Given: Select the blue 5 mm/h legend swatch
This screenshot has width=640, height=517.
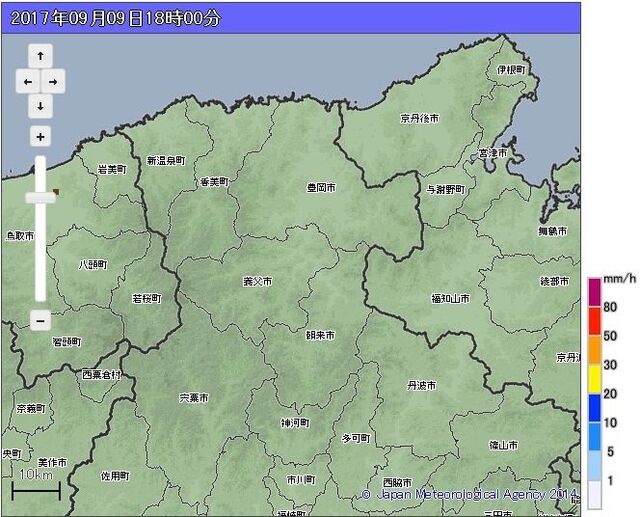Looking at the screenshot, I should coord(594,437).
